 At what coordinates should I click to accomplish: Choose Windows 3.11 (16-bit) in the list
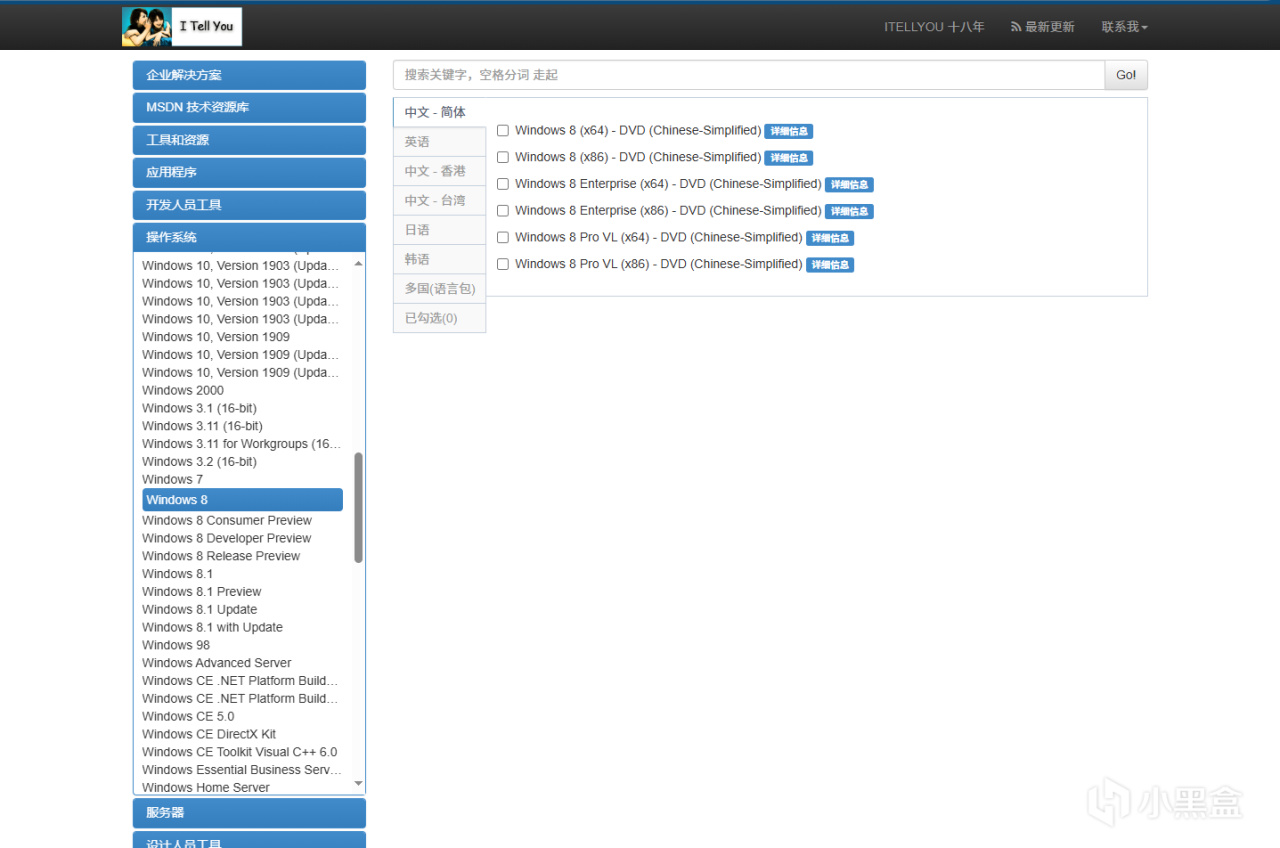coord(202,426)
